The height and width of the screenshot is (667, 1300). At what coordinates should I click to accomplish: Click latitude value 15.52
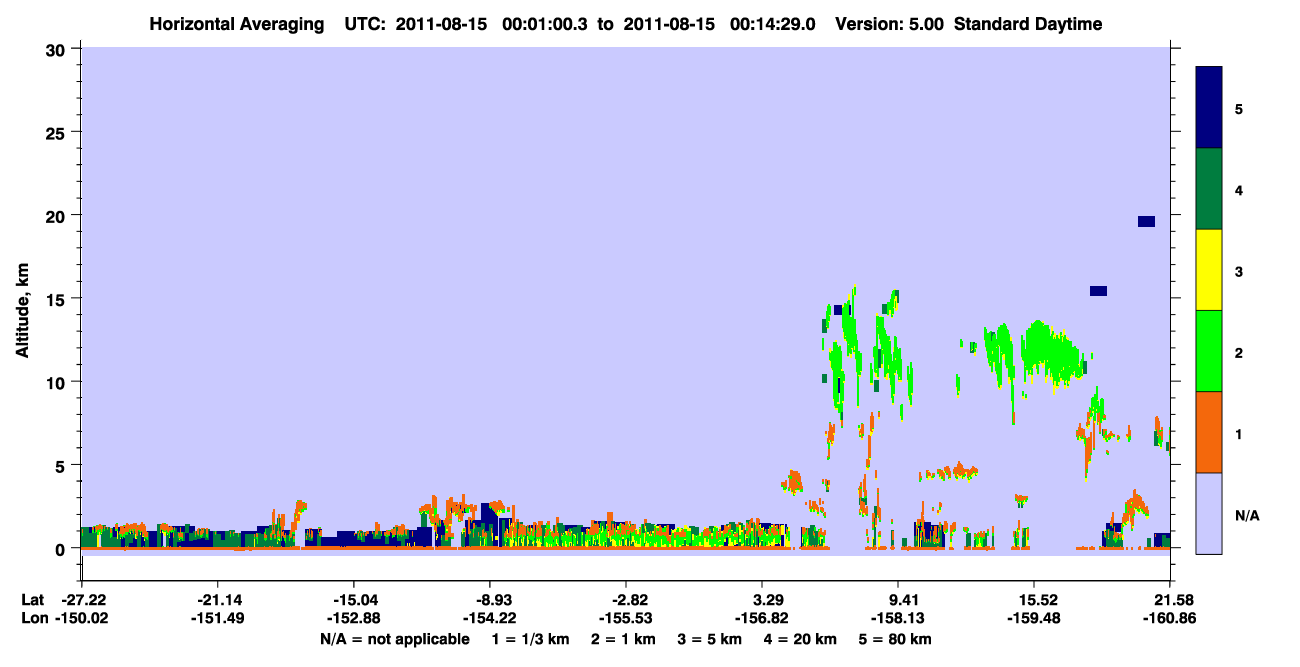pyautogui.click(x=1033, y=600)
